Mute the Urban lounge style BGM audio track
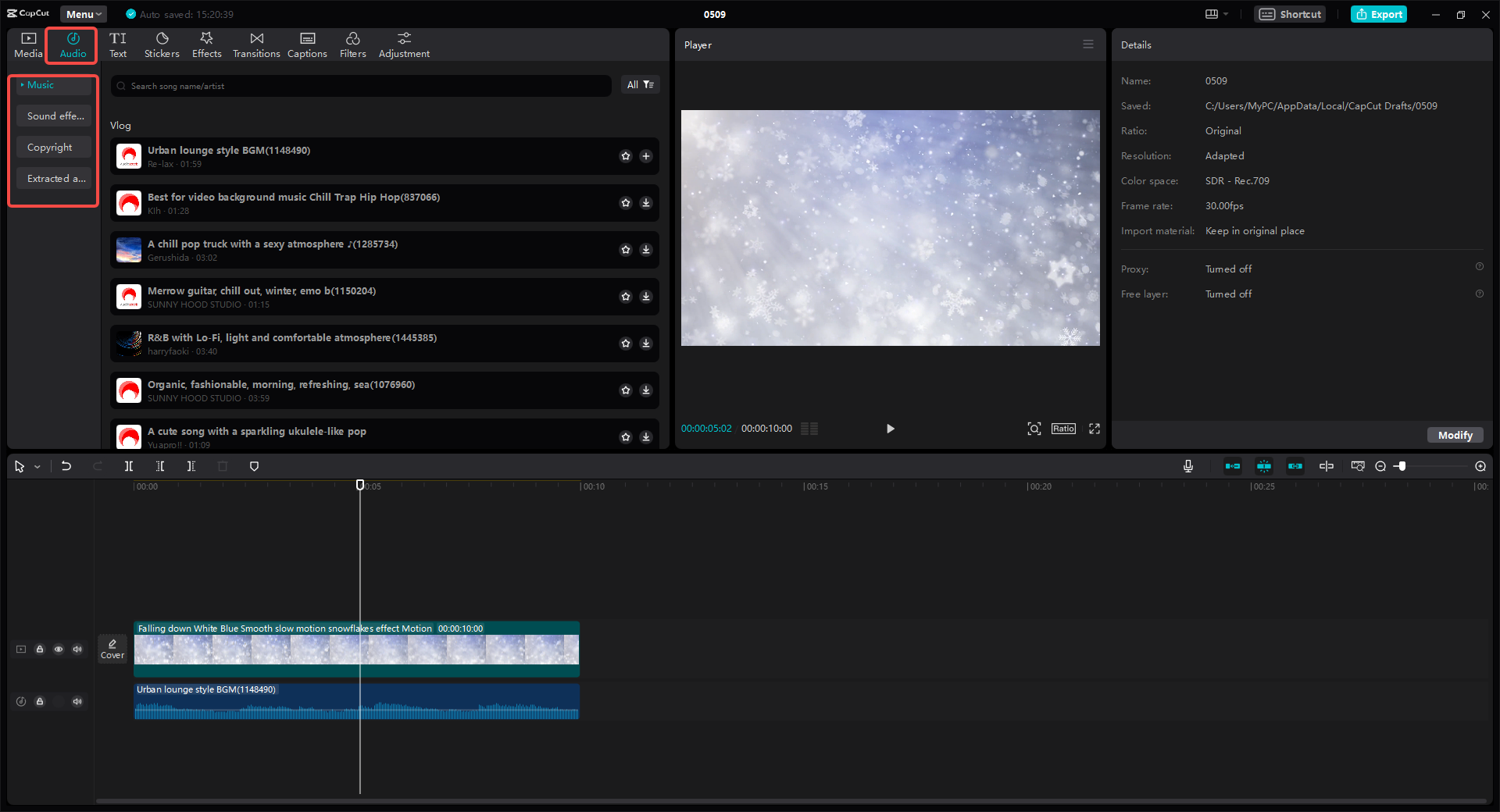Screen dimensions: 1500x812 click(77, 701)
